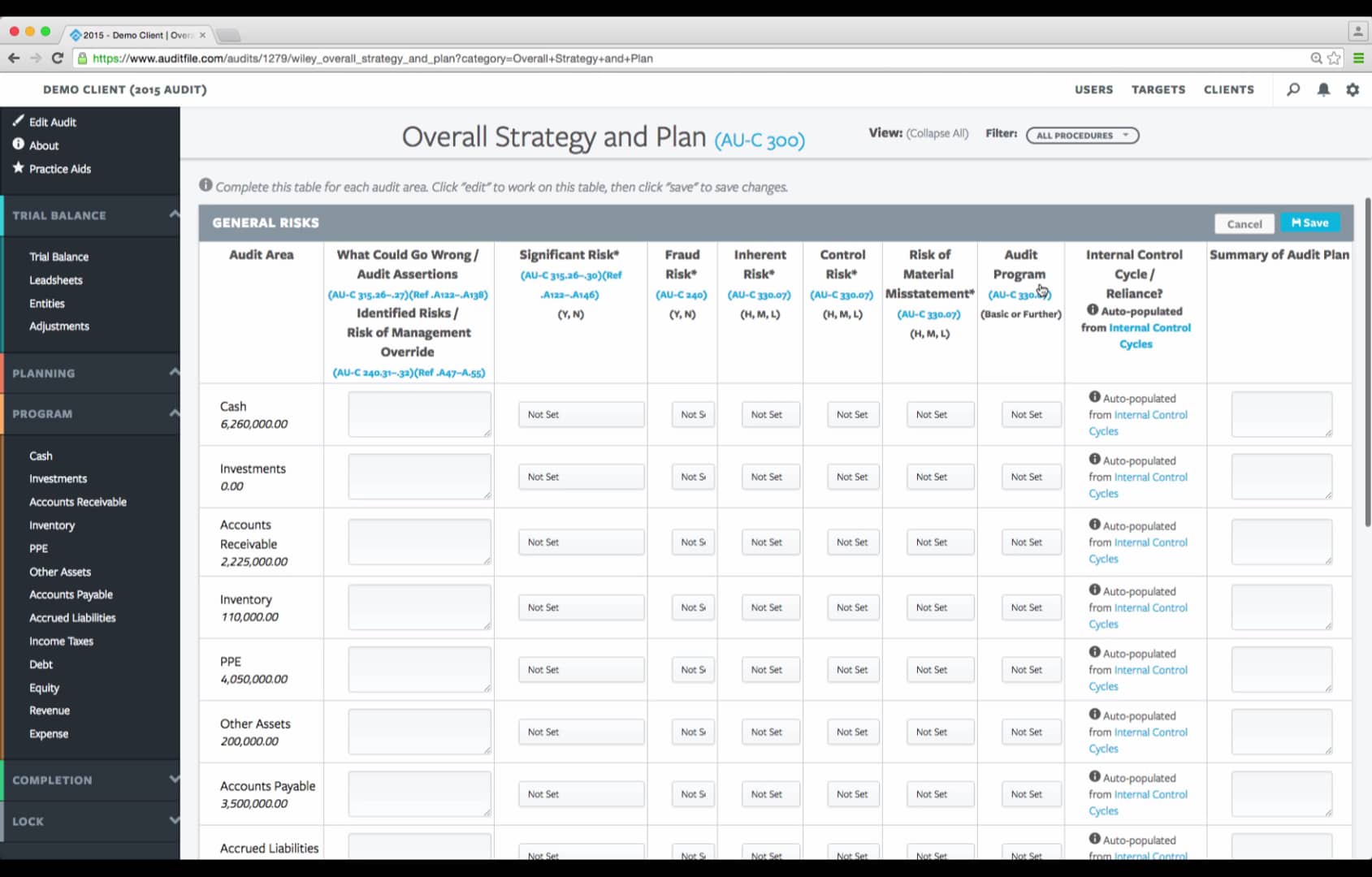1372x877 pixels.
Task: Switch to the CLIENTS section
Action: pyautogui.click(x=1228, y=89)
